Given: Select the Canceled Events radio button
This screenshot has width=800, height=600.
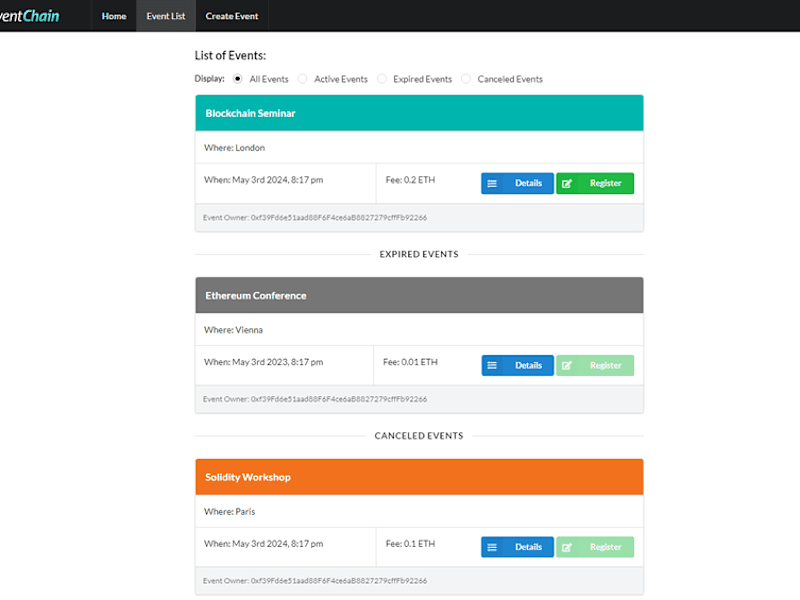Looking at the screenshot, I should [x=466, y=79].
